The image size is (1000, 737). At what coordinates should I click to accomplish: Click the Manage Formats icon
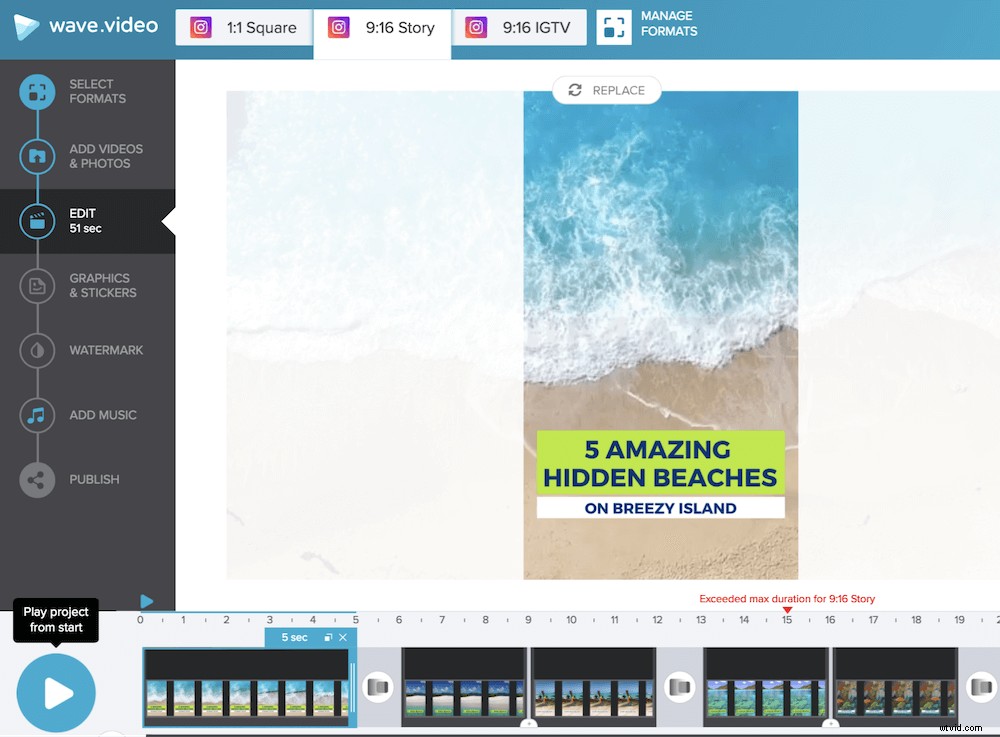click(614, 28)
